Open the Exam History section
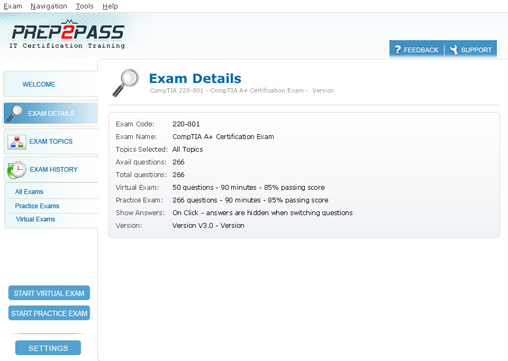508x361 pixels. pyautogui.click(x=51, y=170)
